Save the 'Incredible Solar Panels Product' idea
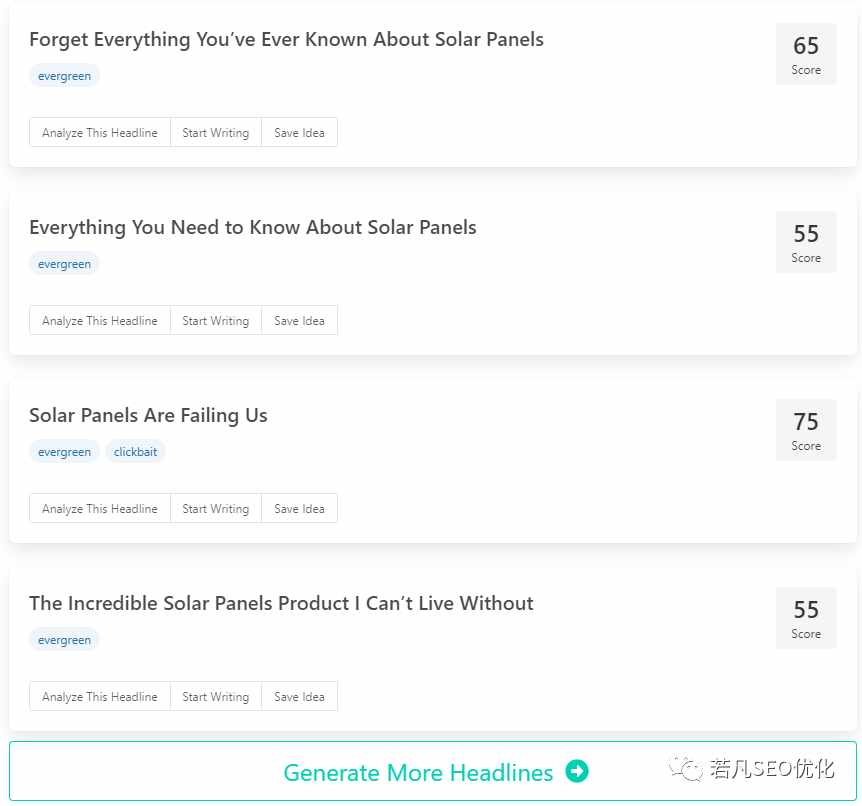The height and width of the screenshot is (806, 862). coord(299,697)
